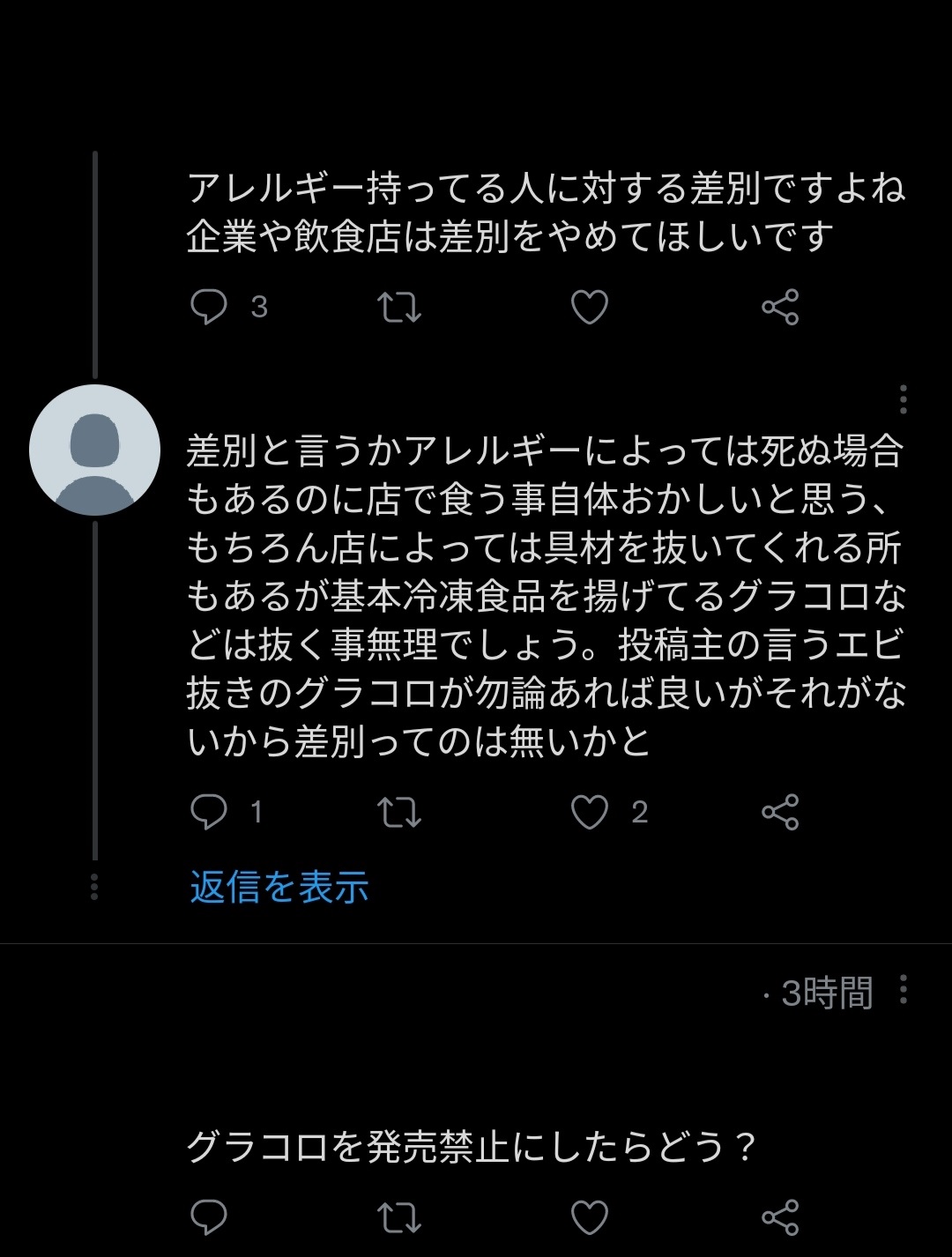
Task: Open the tweet beginning アレルギー持ってる人
Action: pyautogui.click(x=547, y=212)
